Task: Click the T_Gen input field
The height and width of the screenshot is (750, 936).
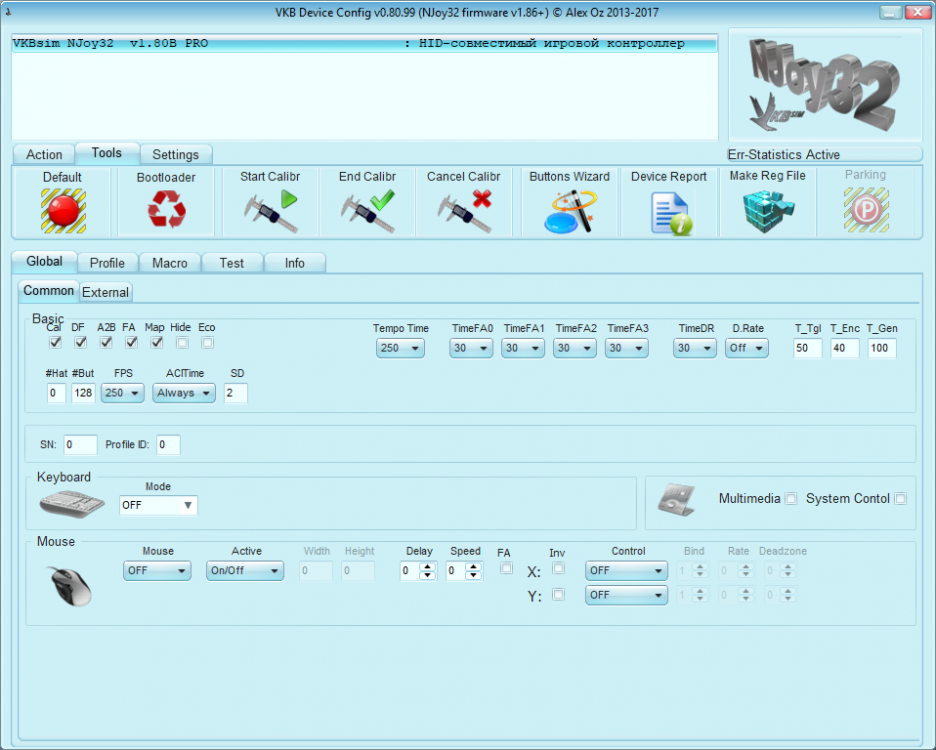Action: 882,348
